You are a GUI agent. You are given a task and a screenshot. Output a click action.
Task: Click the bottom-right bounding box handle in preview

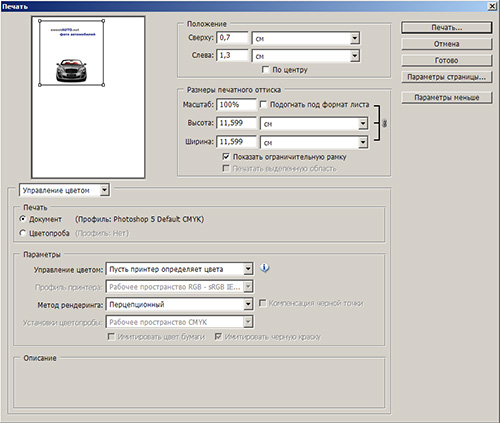click(x=103, y=85)
